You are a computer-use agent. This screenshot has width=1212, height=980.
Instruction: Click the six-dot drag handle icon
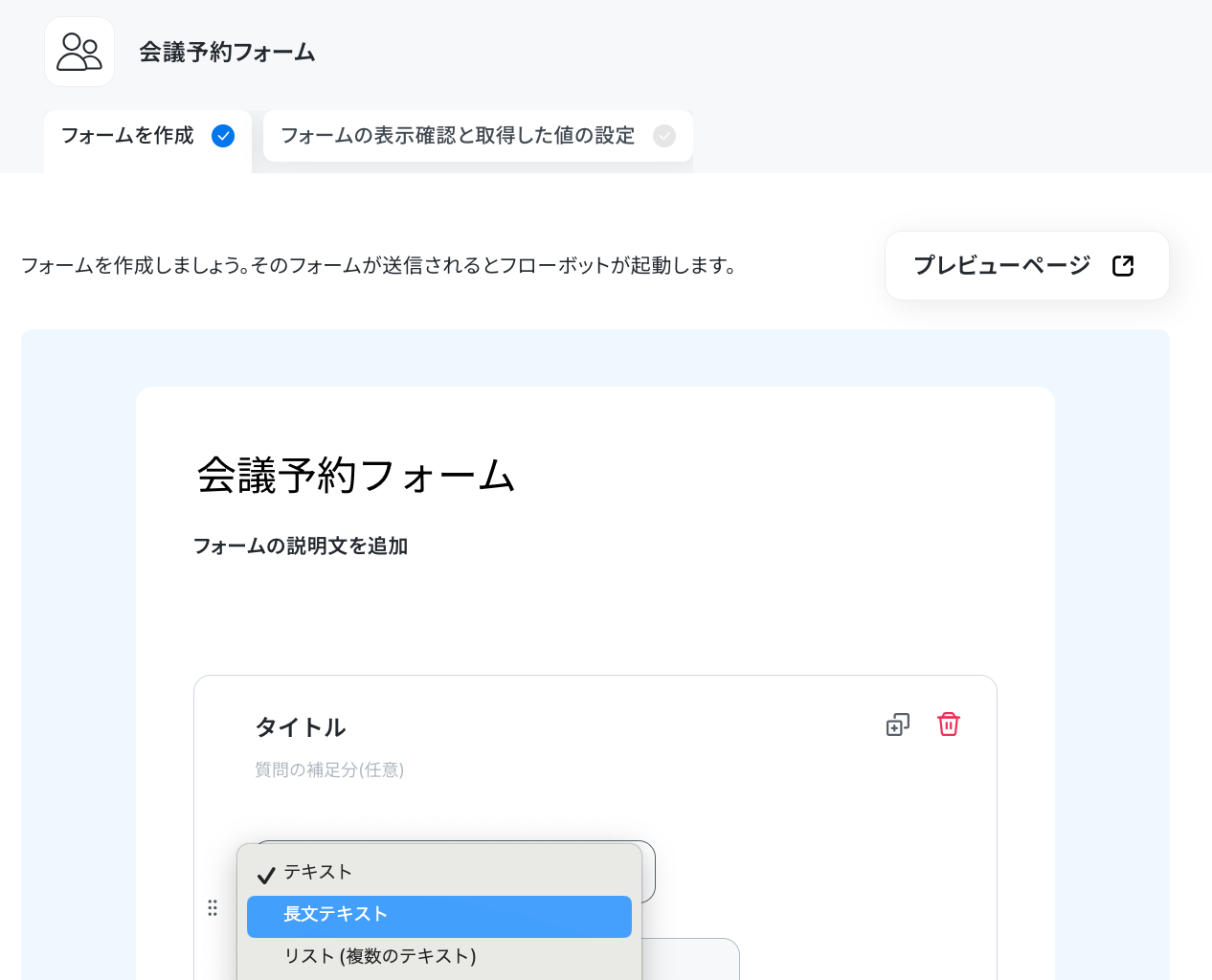pos(213,907)
